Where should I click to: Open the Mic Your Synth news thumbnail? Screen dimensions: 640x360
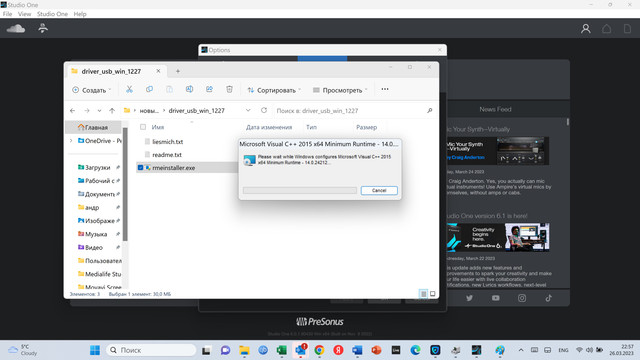[x=498, y=151]
